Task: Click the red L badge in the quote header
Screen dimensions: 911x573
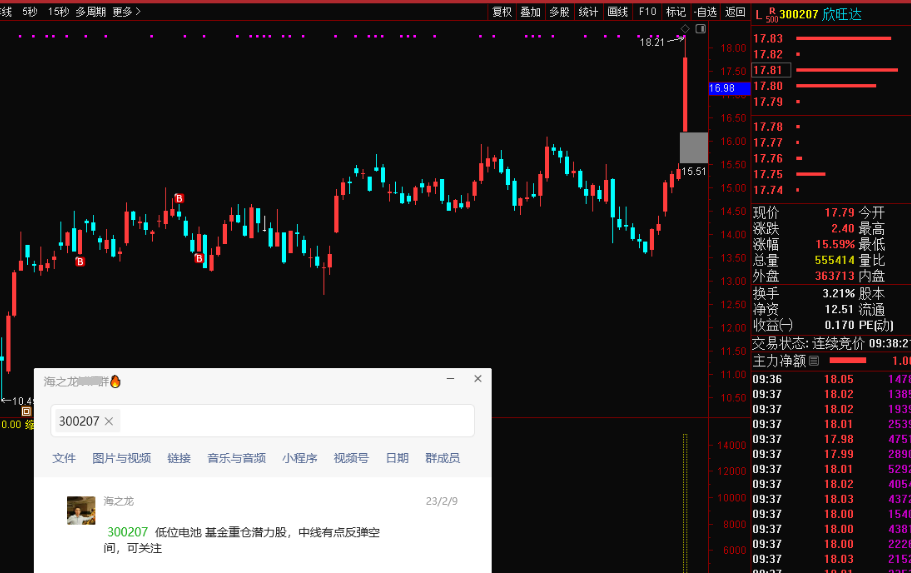Action: [x=758, y=15]
